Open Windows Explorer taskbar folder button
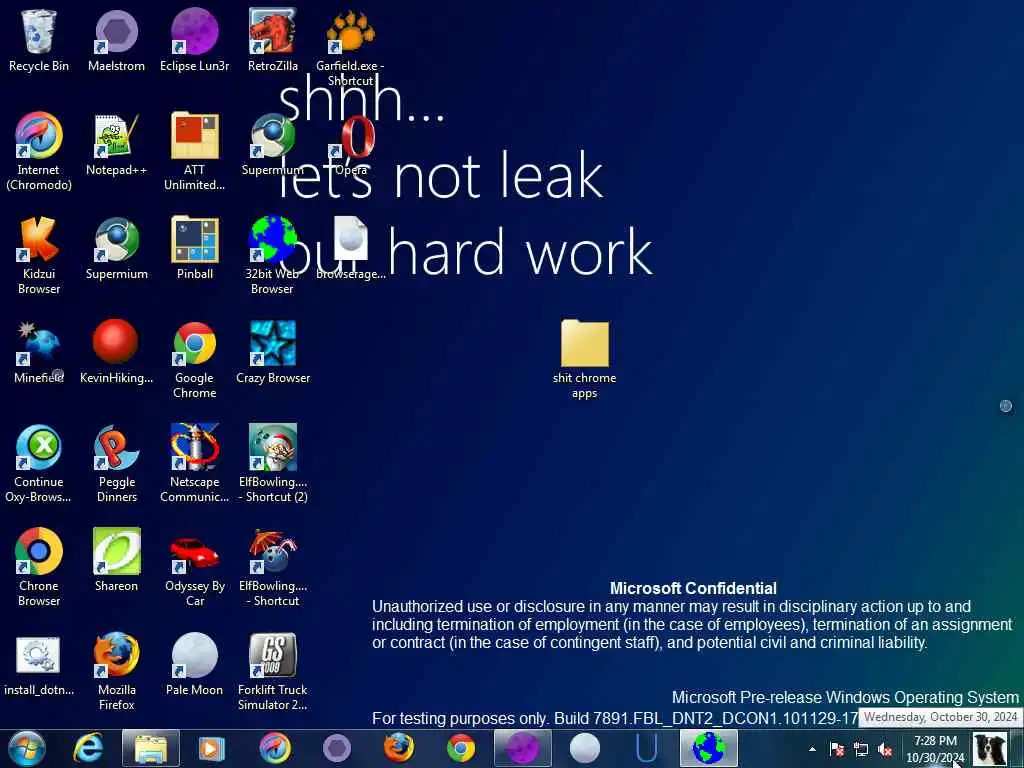 pos(151,748)
